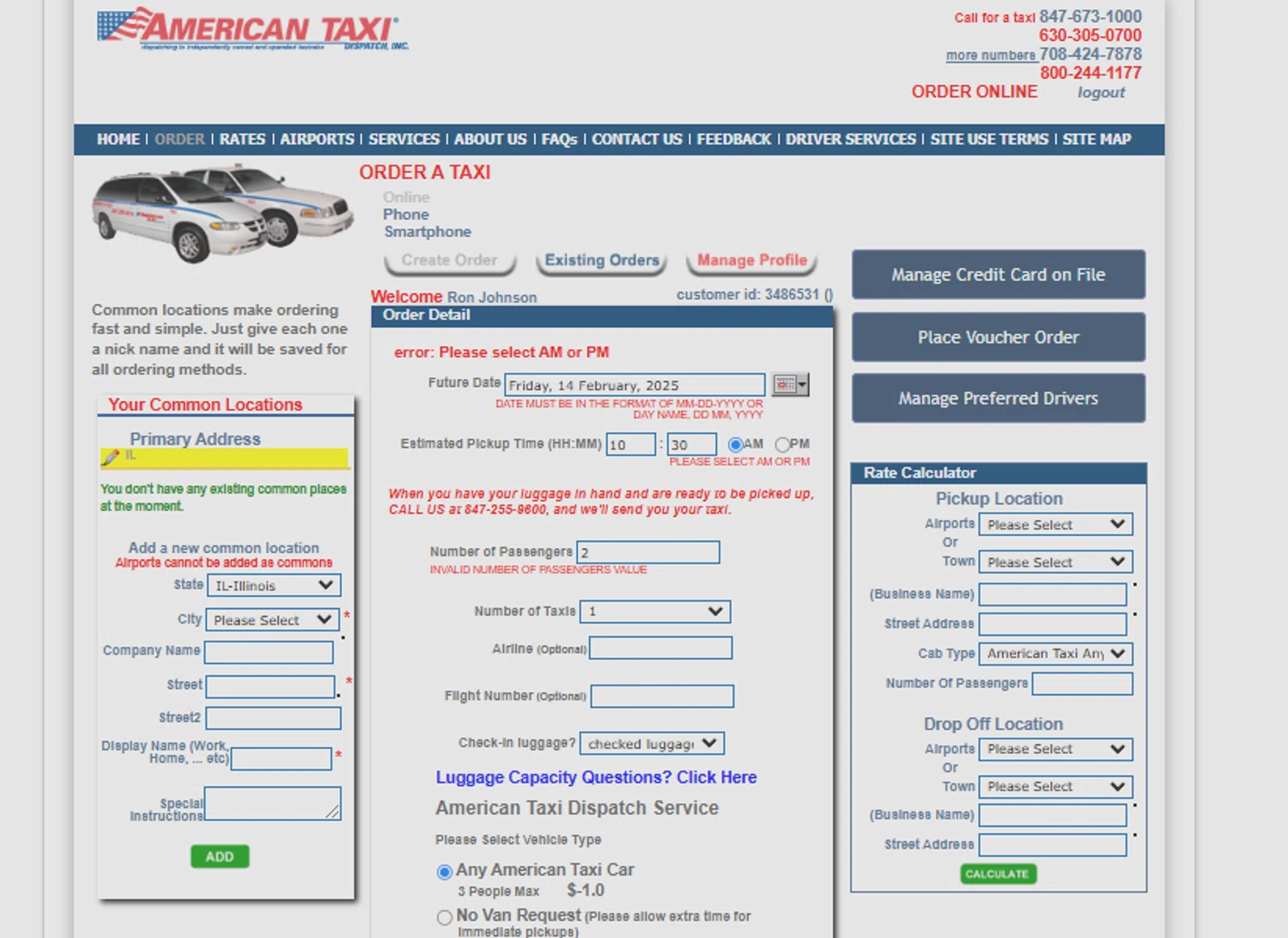Viewport: 1288px width, 938px height.
Task: Open the ORDER menu item
Action: pyautogui.click(x=180, y=139)
